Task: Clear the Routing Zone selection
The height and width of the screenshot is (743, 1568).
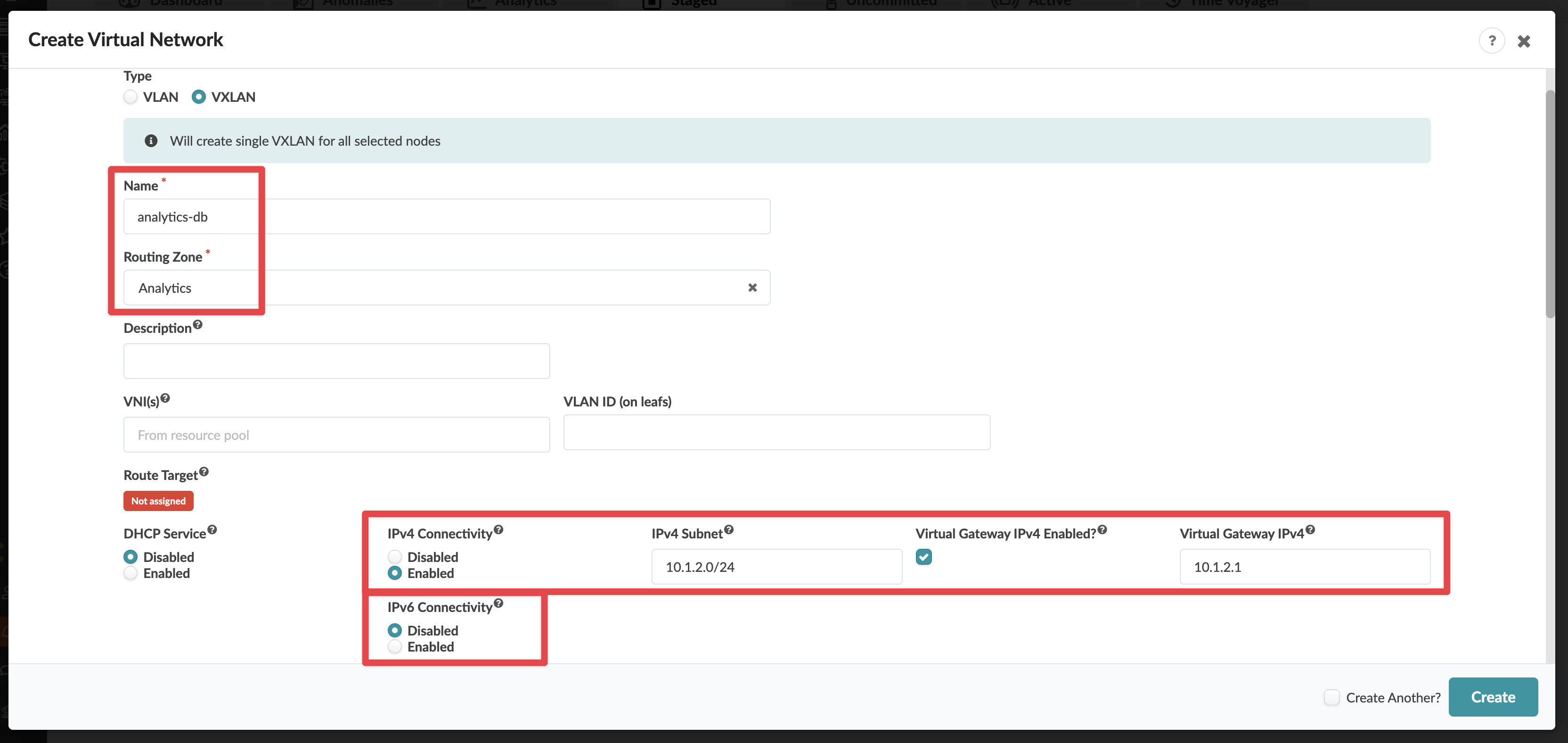Action: [752, 288]
